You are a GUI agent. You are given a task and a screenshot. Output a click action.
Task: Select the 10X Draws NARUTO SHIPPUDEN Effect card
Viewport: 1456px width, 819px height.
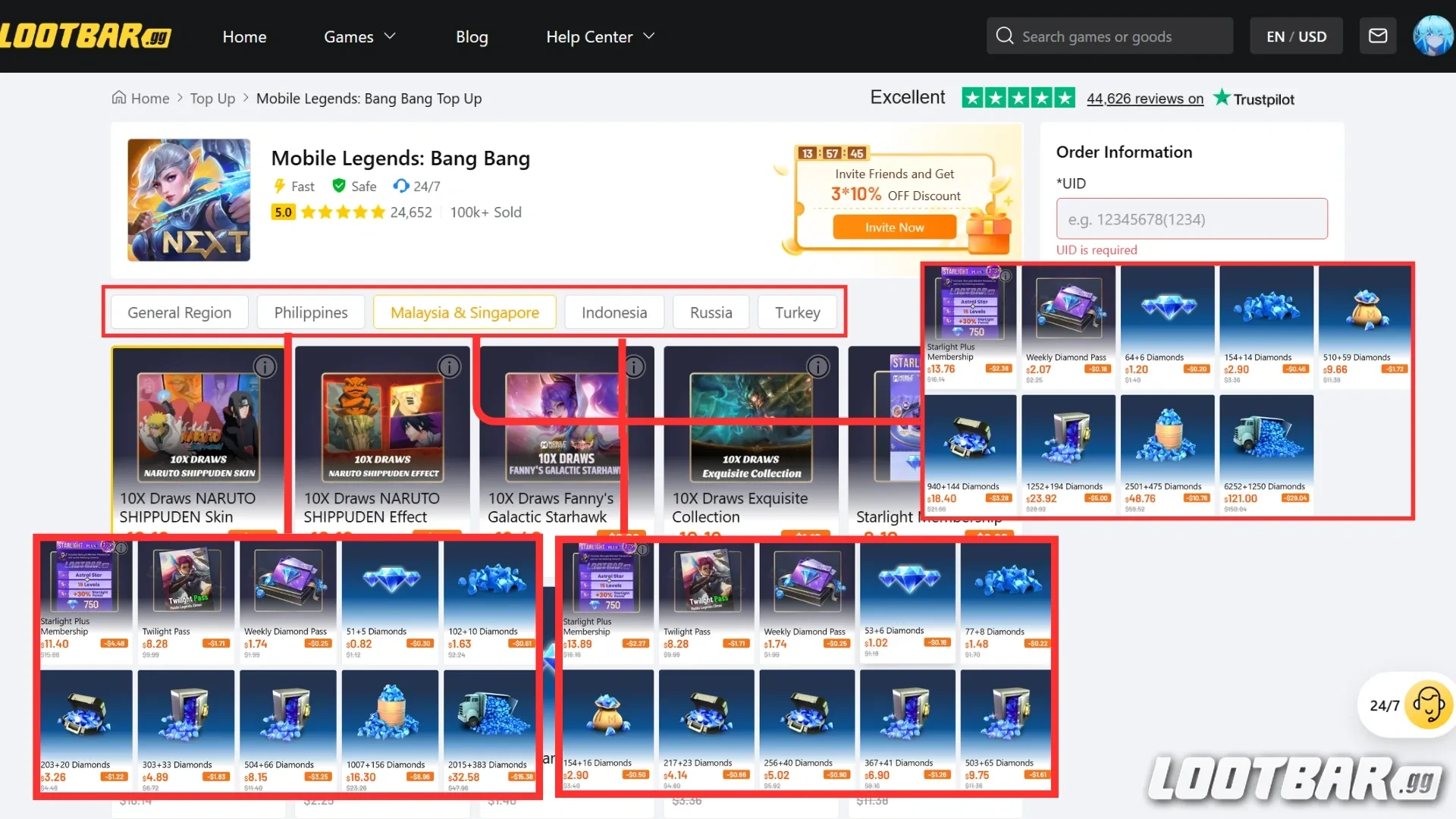(x=382, y=440)
